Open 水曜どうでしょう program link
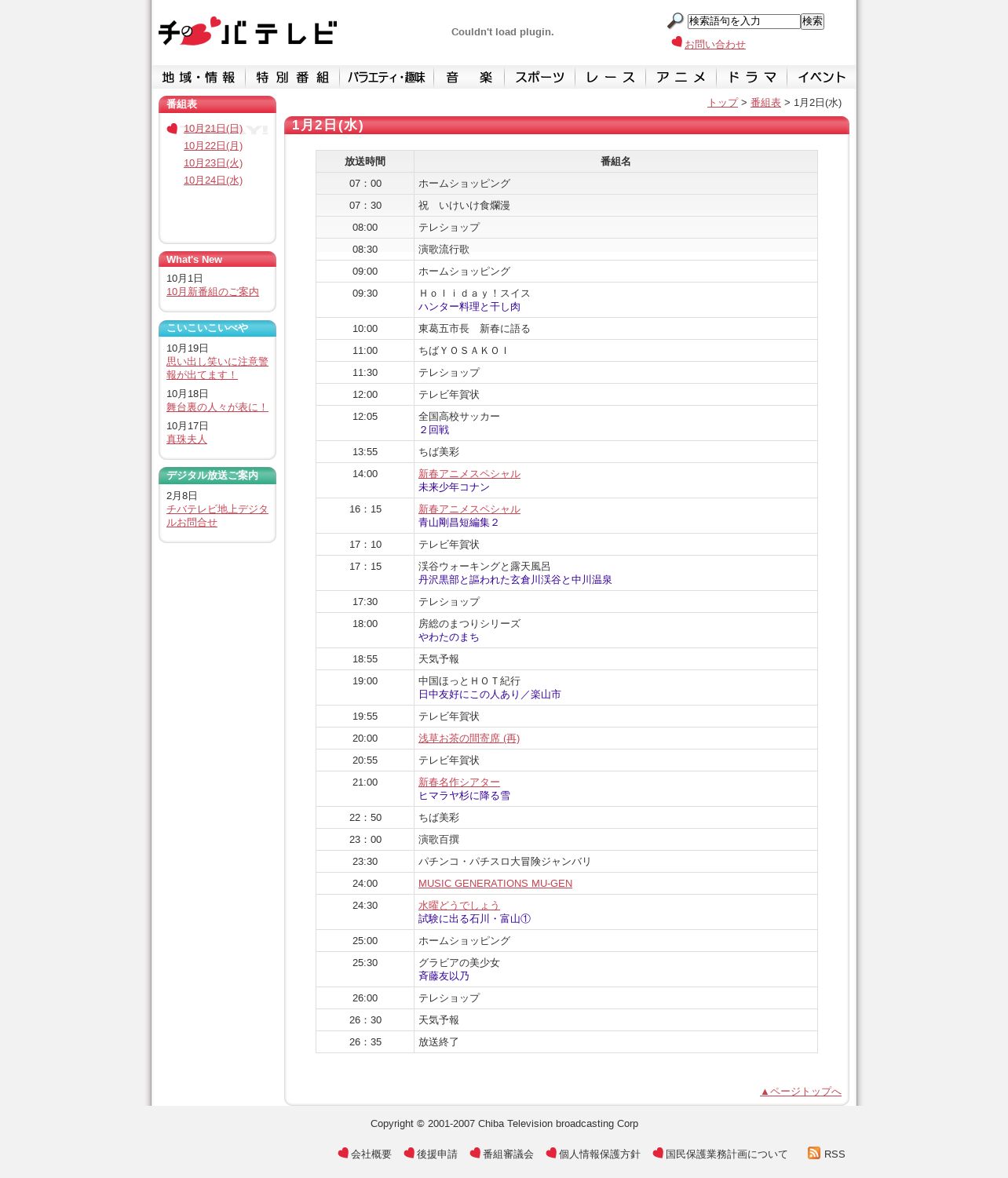The width and height of the screenshot is (1008, 1178). click(x=459, y=906)
